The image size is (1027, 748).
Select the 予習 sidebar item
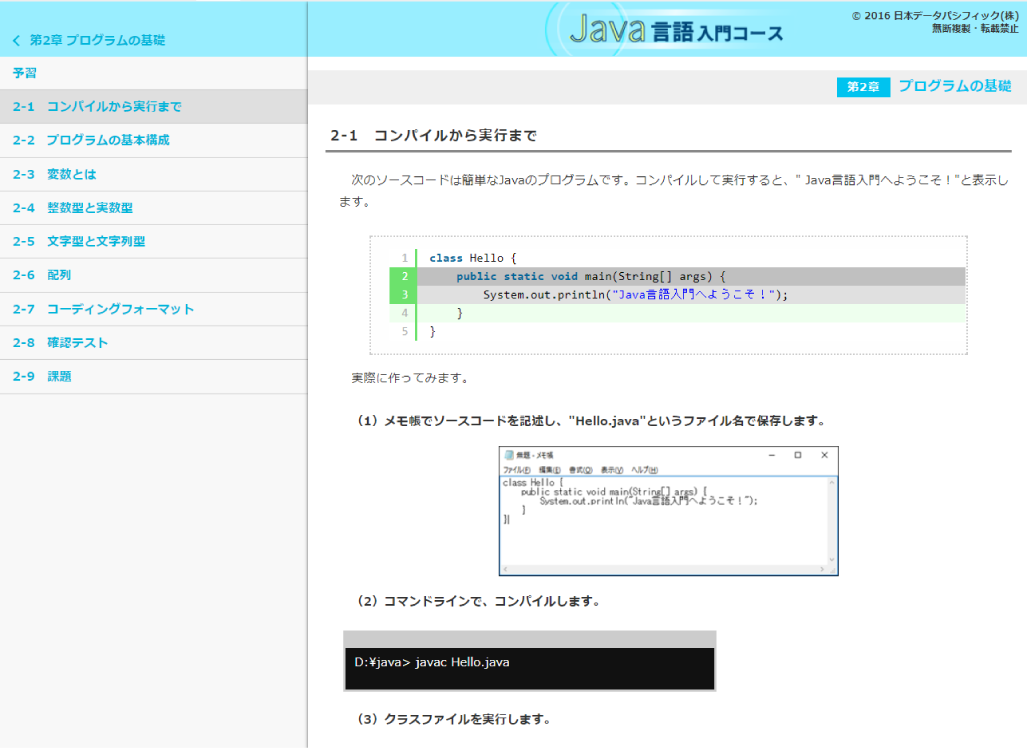(153, 73)
